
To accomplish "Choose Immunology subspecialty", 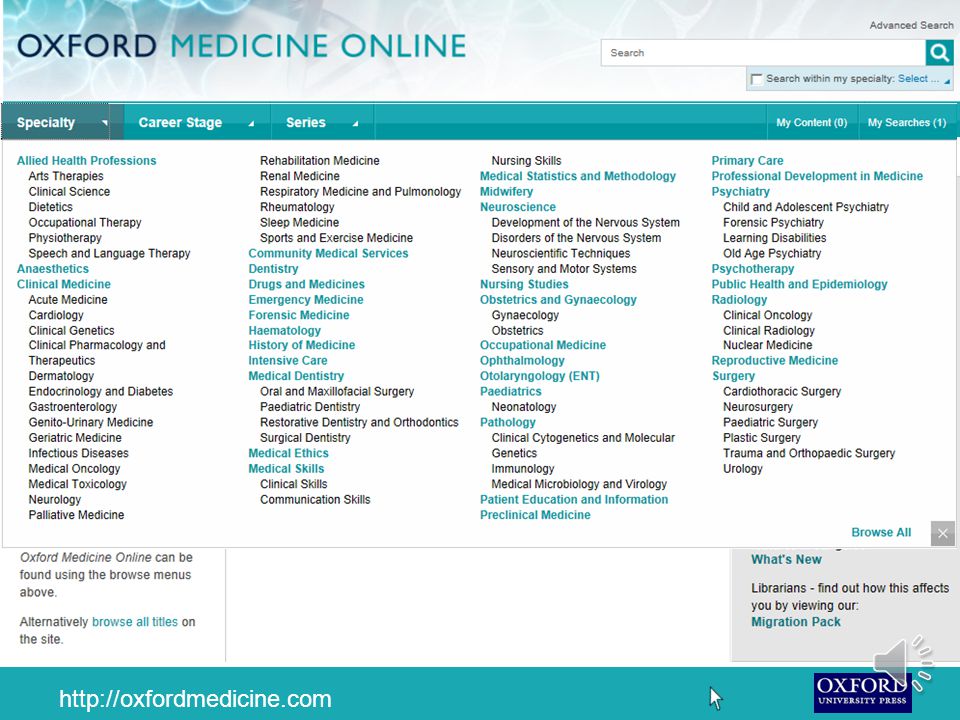I will click(523, 468).
